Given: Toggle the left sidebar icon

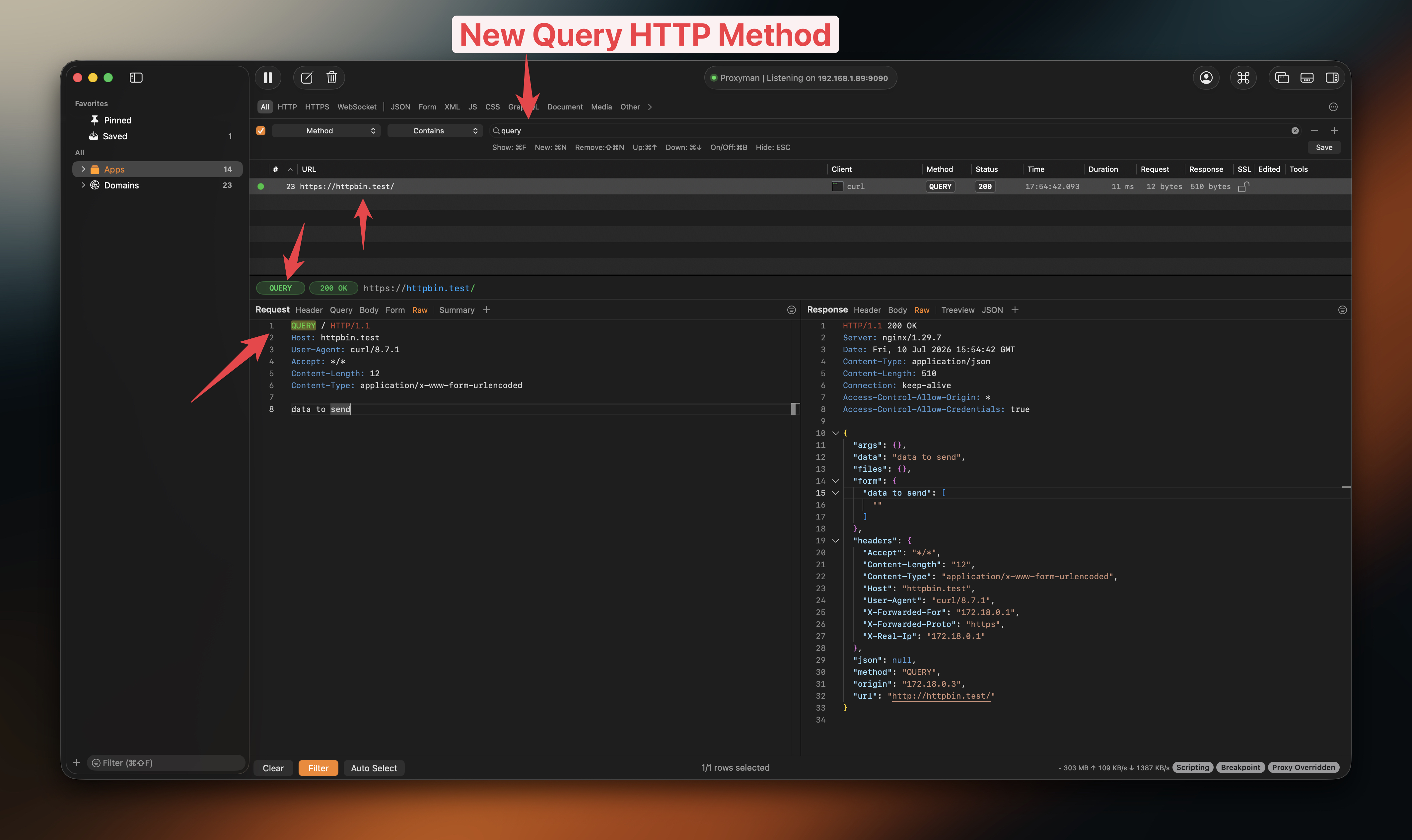Looking at the screenshot, I should tap(136, 78).
